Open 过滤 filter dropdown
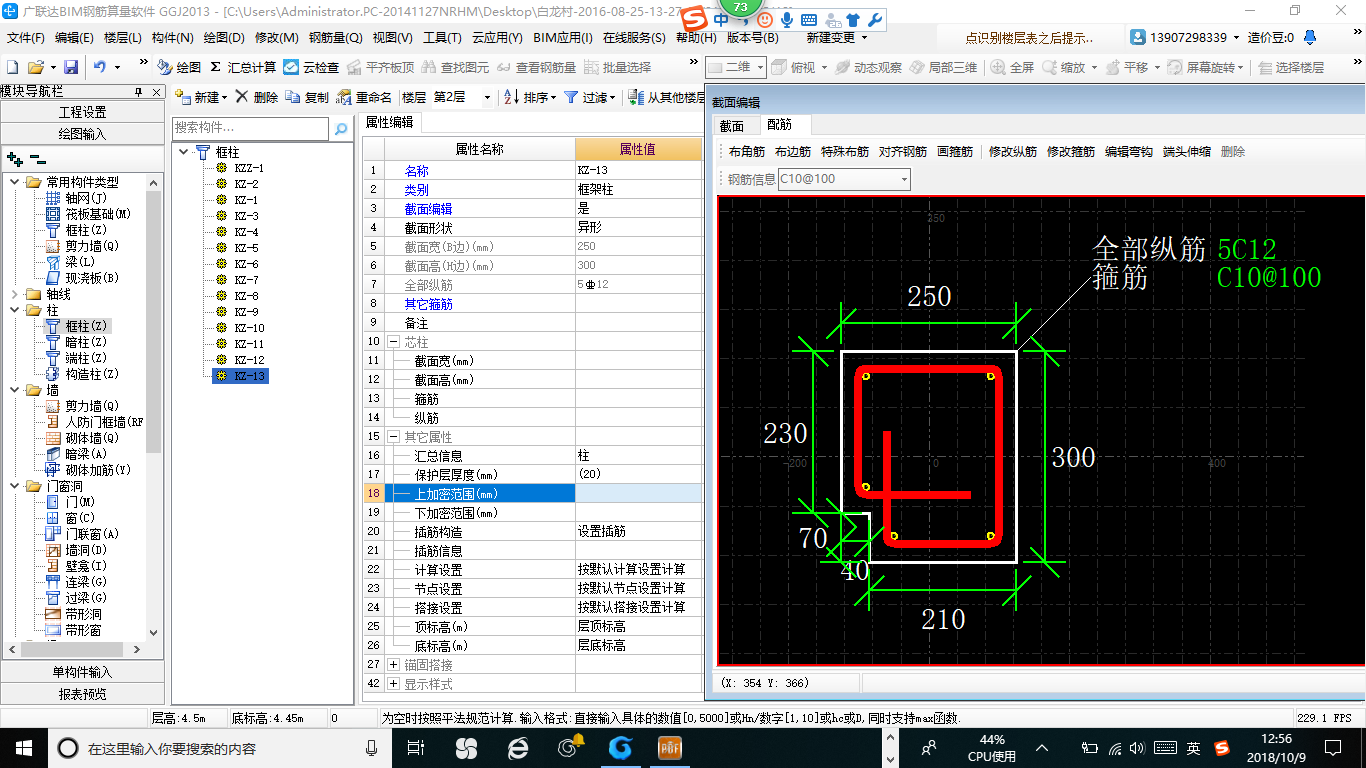The width and height of the screenshot is (1366, 768). 590,97
